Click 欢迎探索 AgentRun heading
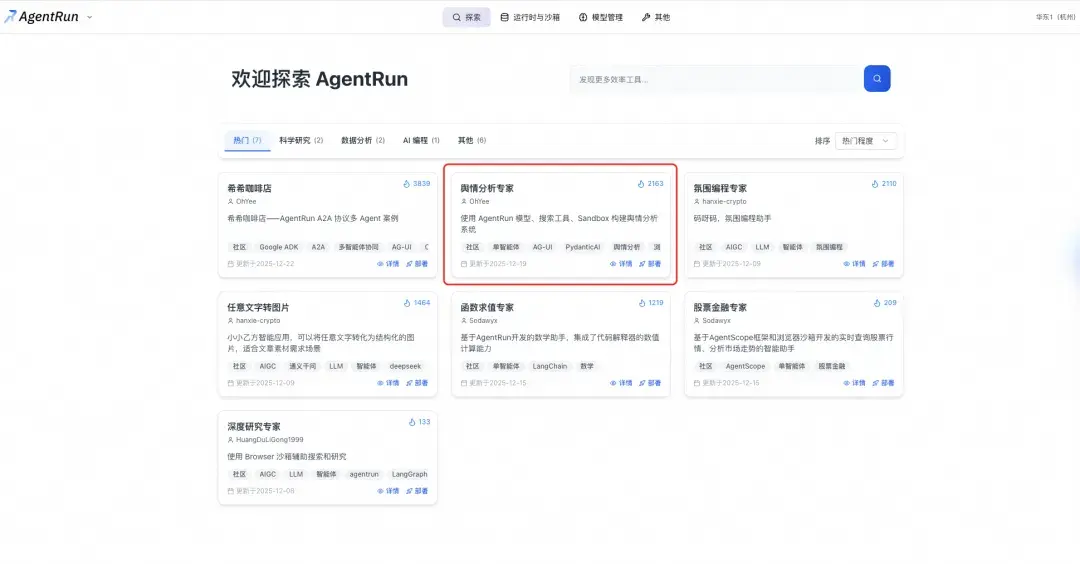 click(x=319, y=79)
